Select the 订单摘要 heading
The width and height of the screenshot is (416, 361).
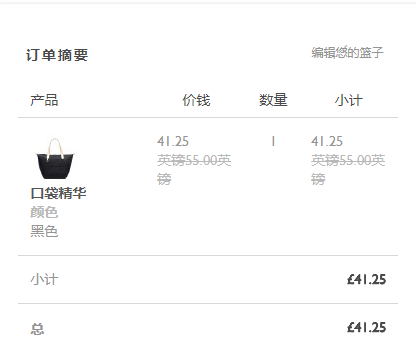click(57, 55)
